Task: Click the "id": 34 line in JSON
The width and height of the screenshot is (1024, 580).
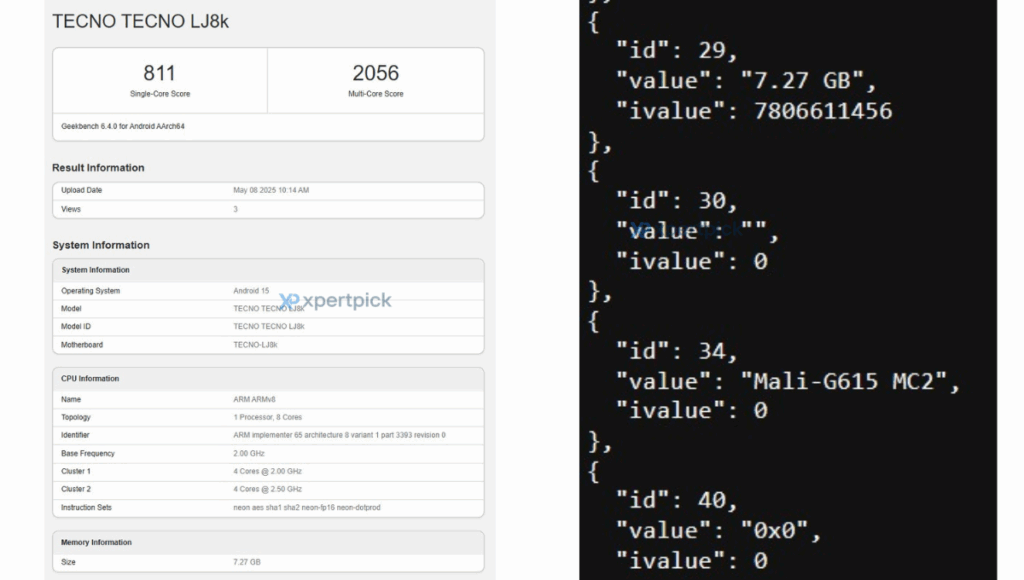Action: [677, 351]
